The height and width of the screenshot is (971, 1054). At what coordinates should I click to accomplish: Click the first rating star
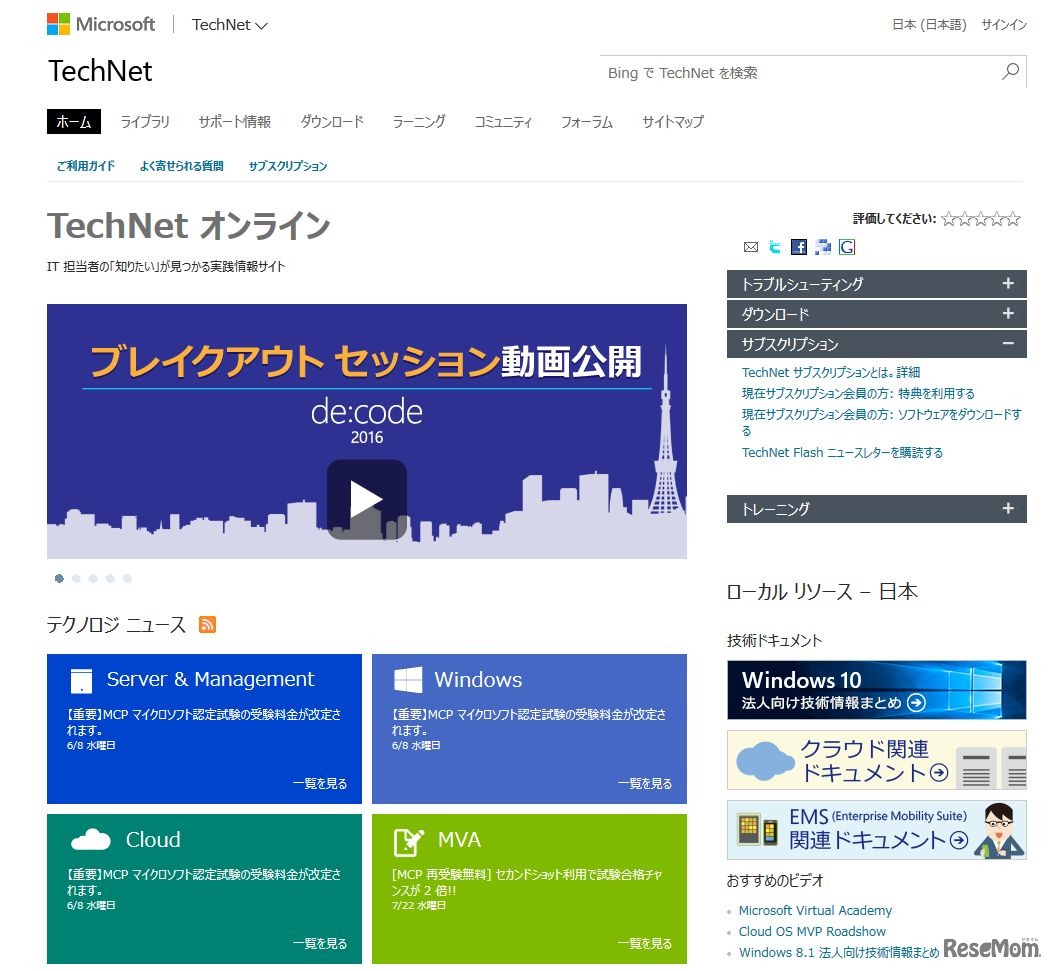948,218
